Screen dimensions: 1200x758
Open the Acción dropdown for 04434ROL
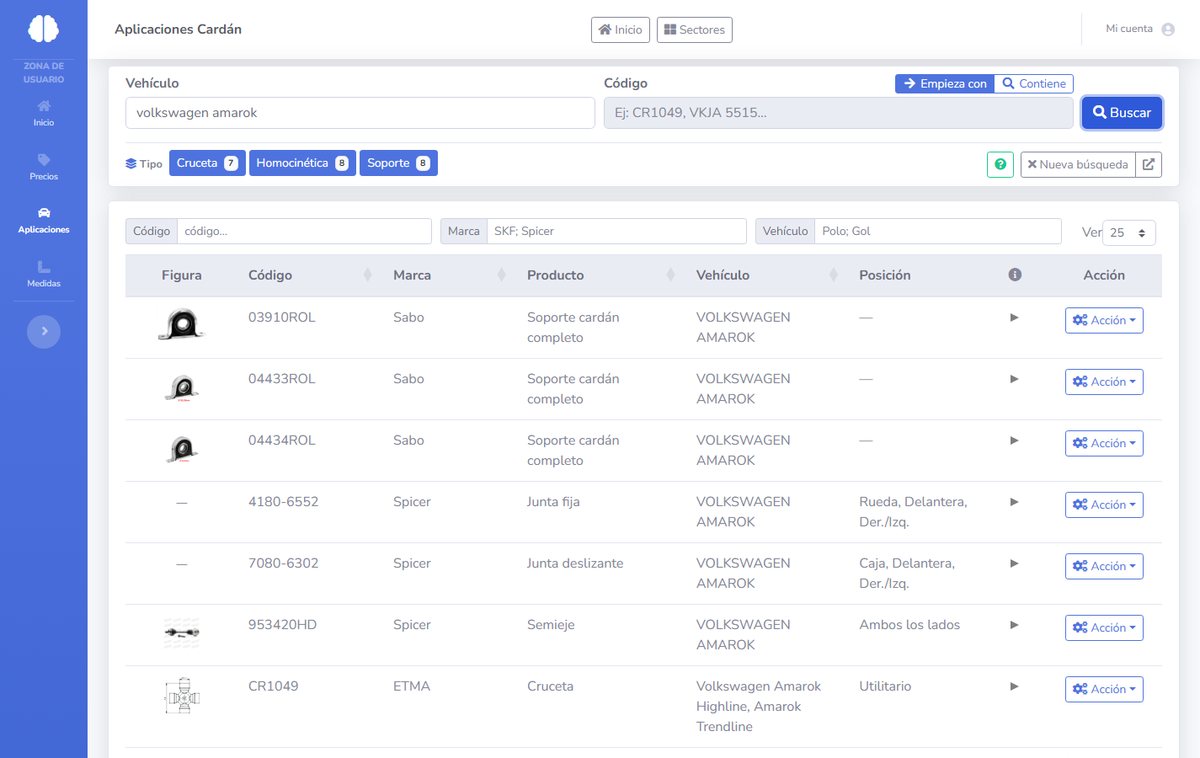coord(1104,443)
